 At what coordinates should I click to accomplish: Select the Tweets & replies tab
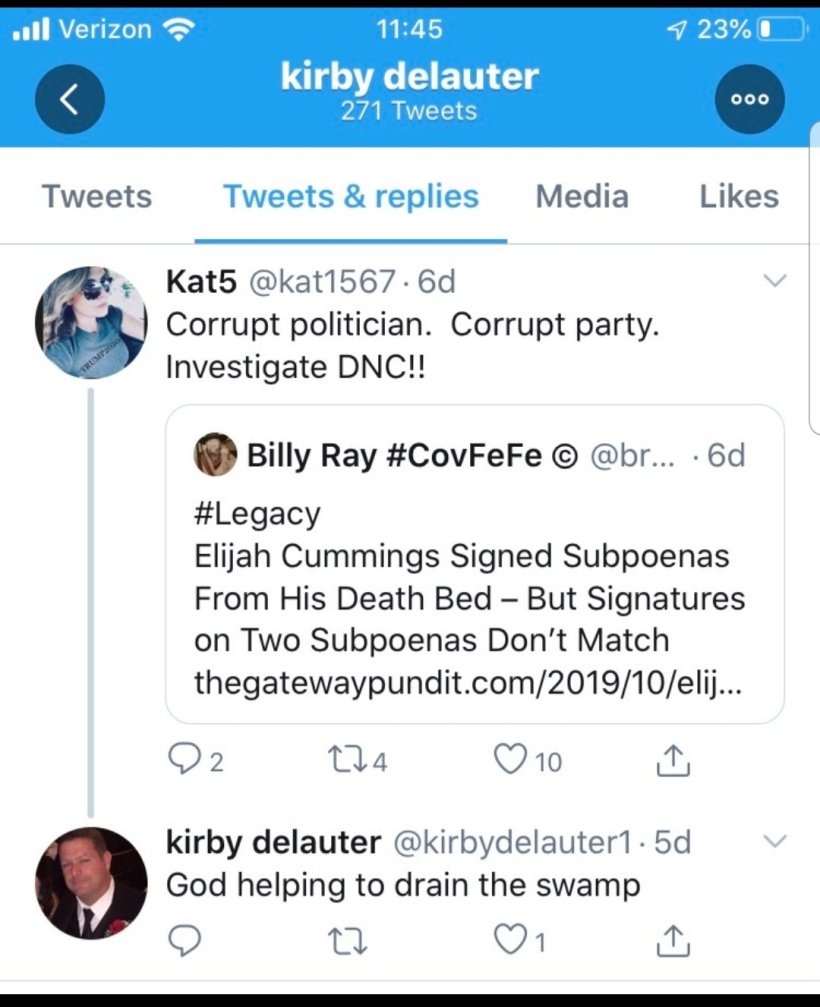(x=351, y=196)
